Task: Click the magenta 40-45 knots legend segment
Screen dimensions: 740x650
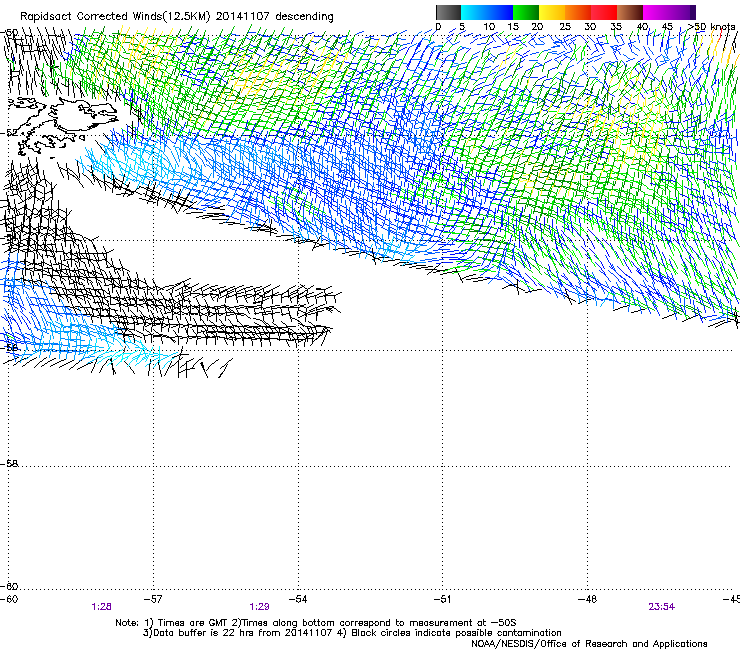Action: [x=656, y=12]
